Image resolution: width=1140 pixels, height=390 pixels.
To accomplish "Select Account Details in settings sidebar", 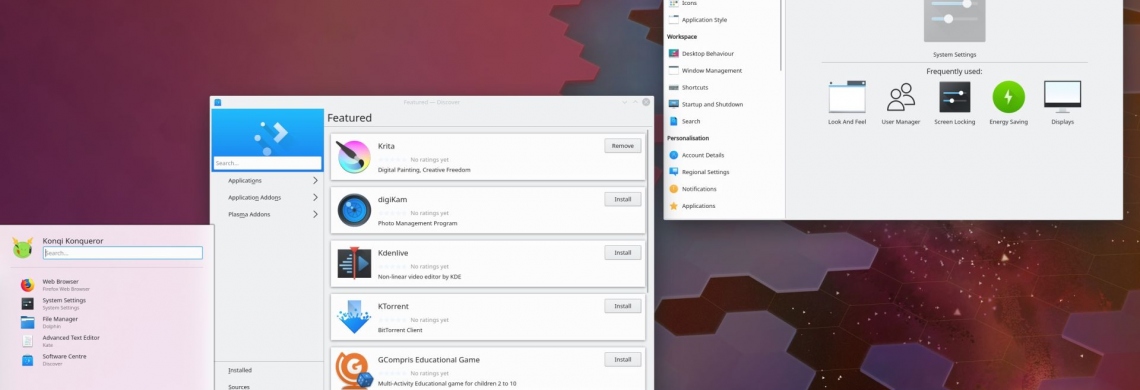I will coord(702,155).
